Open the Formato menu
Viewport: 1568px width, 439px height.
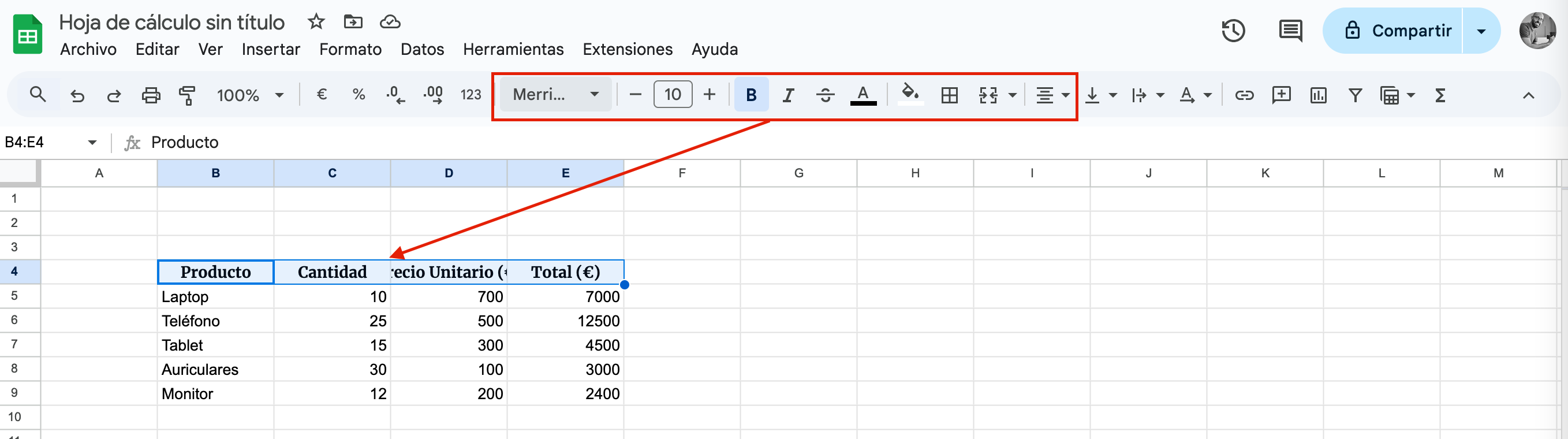[350, 49]
